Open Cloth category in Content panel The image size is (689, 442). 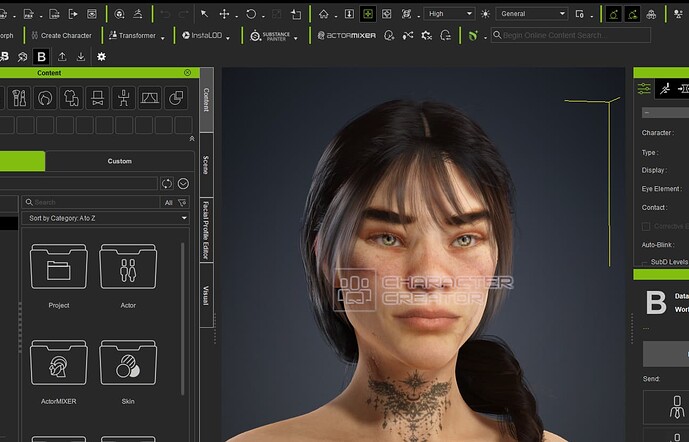71,98
